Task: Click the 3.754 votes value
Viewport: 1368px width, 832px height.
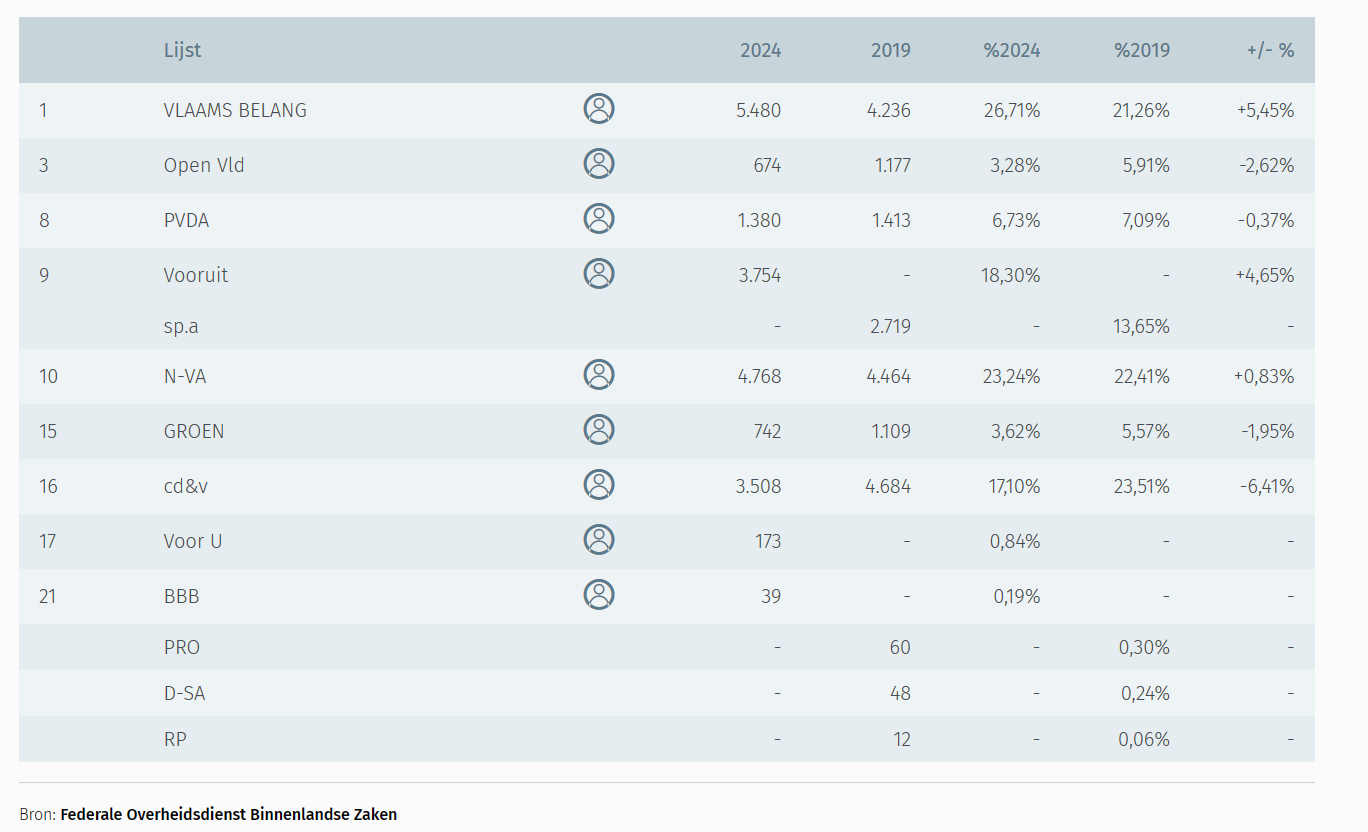Action: pos(760,276)
